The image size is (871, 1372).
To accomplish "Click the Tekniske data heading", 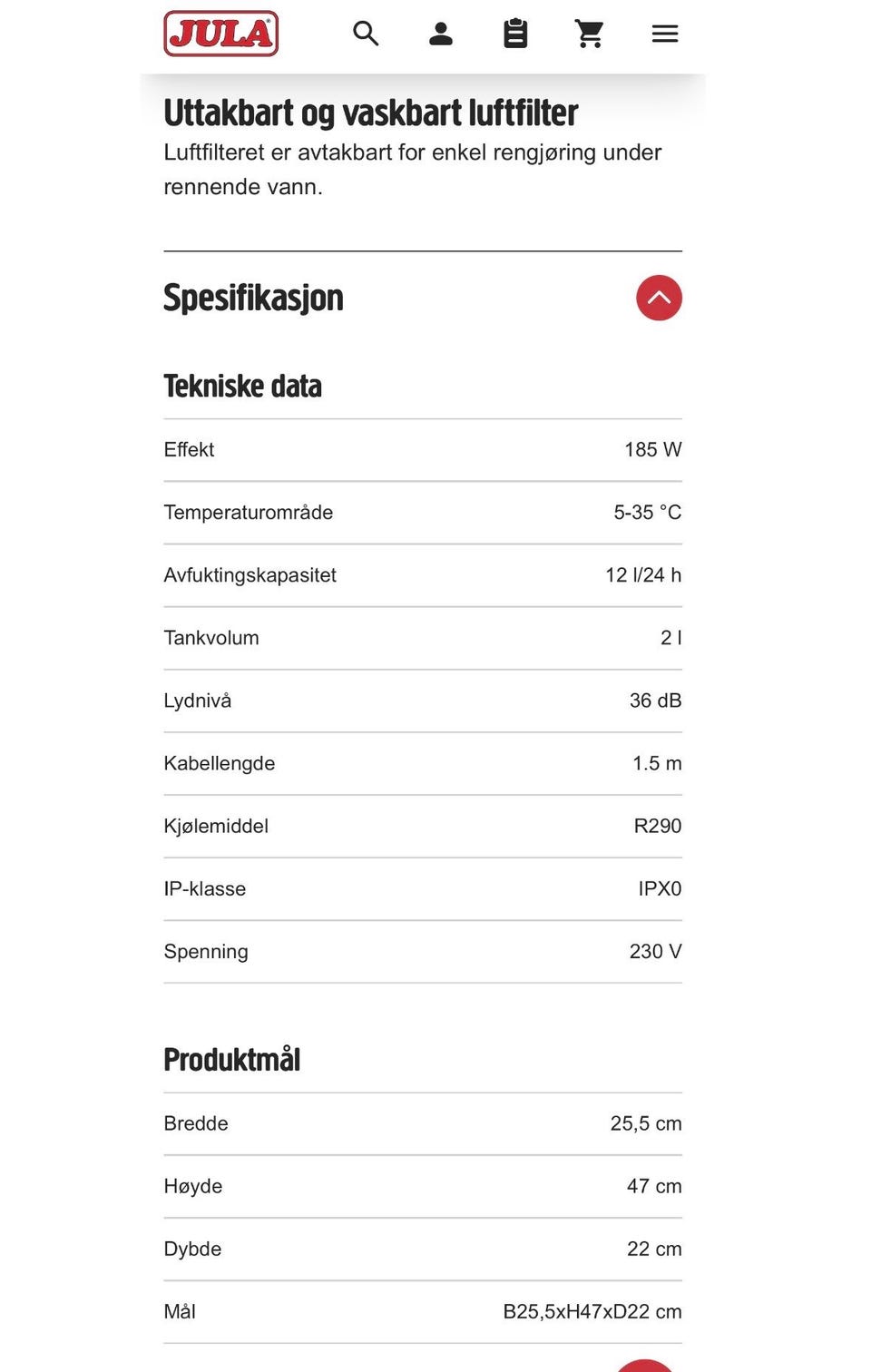I will 242,386.
